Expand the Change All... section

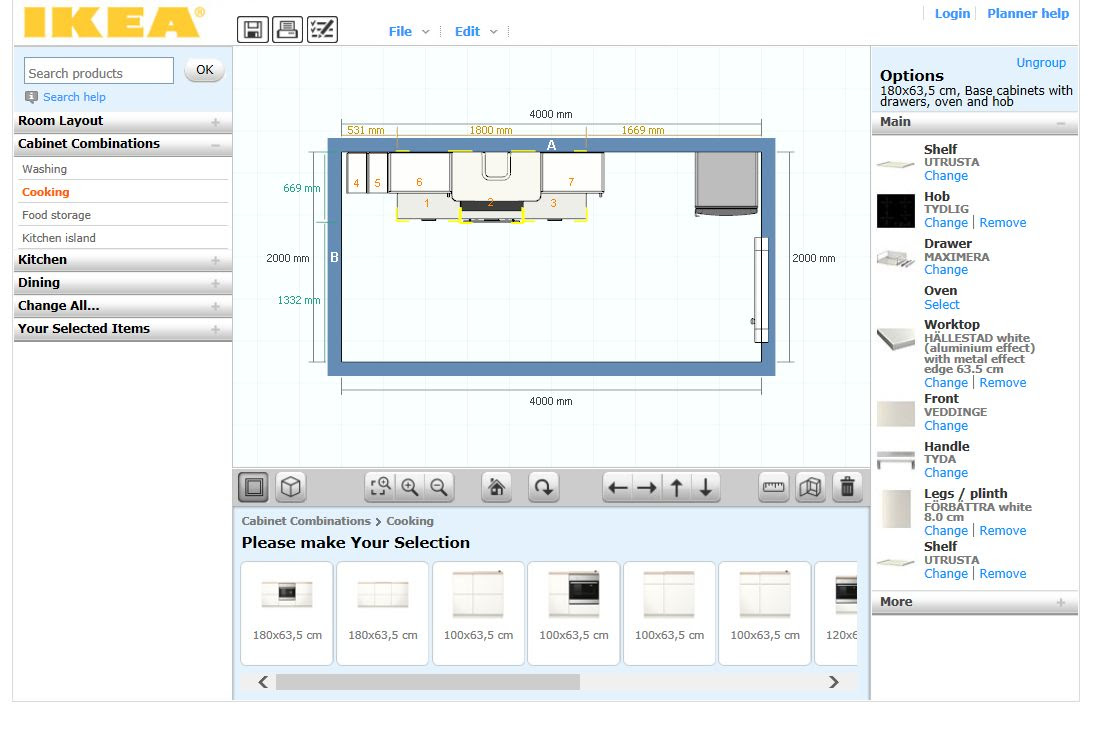pyautogui.click(x=123, y=306)
